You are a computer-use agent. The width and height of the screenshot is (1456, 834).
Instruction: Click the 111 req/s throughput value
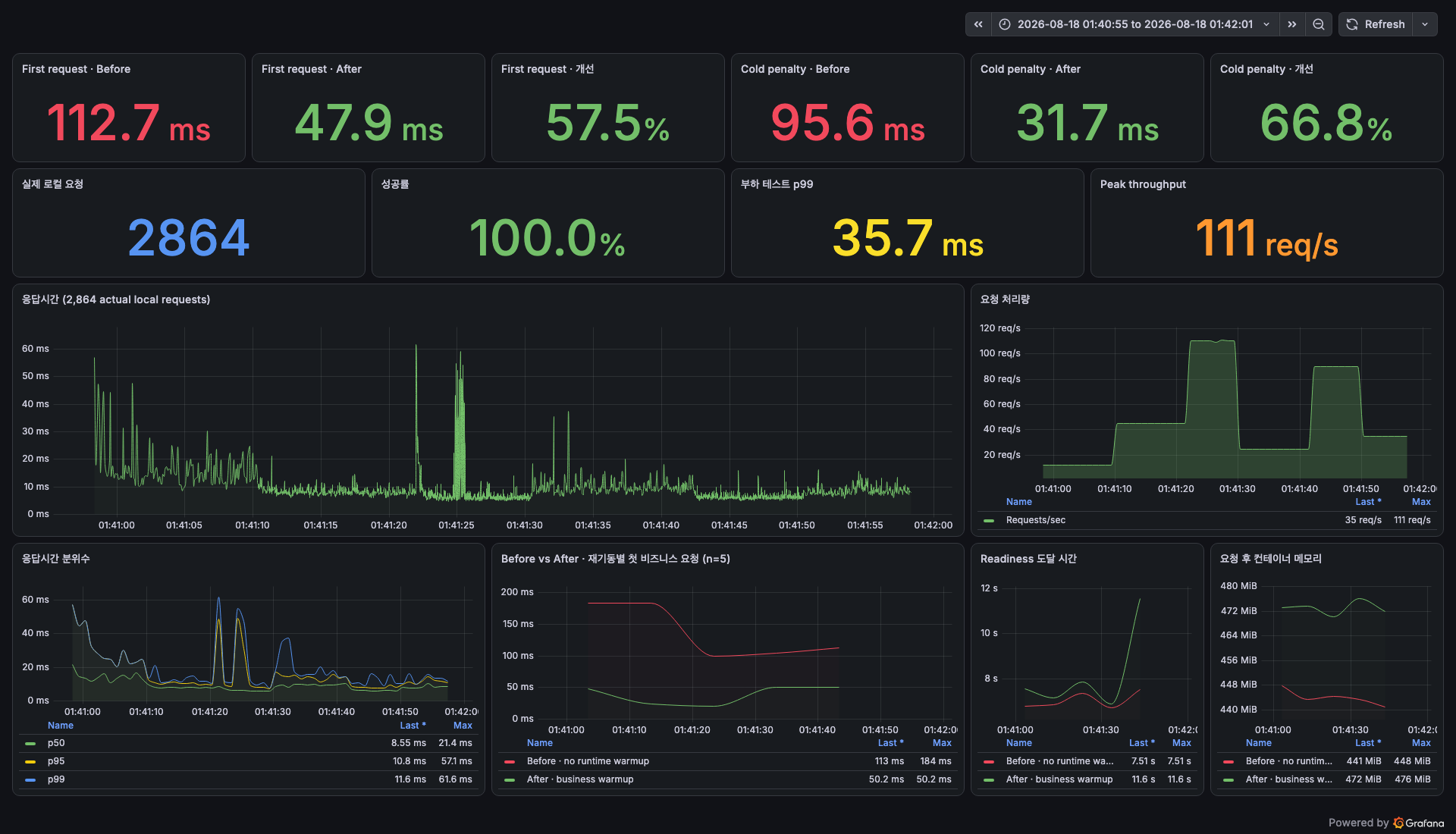tap(1267, 238)
